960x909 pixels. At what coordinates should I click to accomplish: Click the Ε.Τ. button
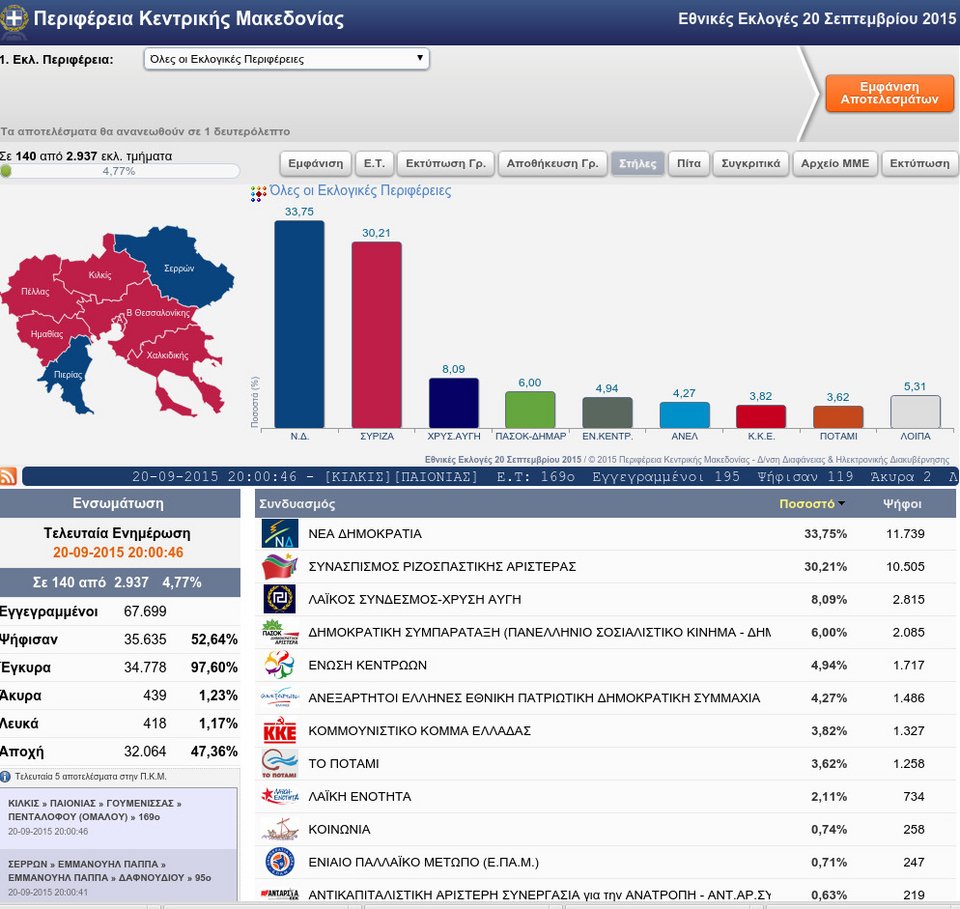[374, 163]
